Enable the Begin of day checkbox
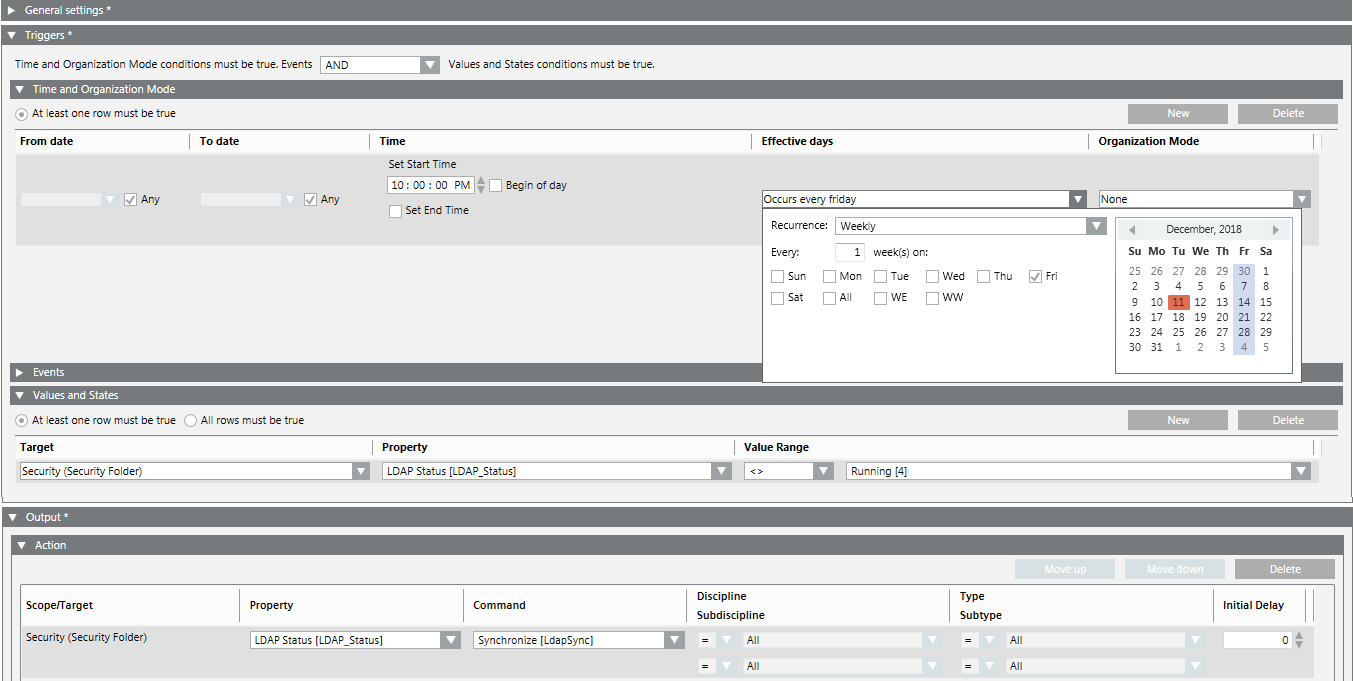 [496, 185]
